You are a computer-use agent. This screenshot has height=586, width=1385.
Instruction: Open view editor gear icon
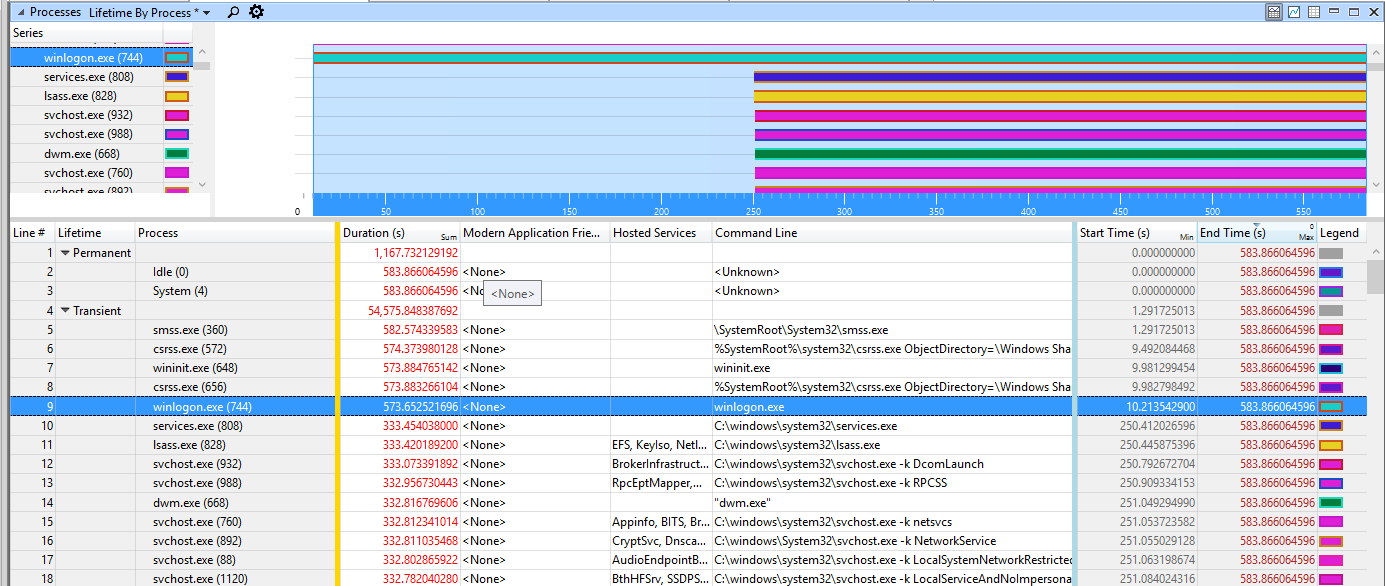click(257, 12)
